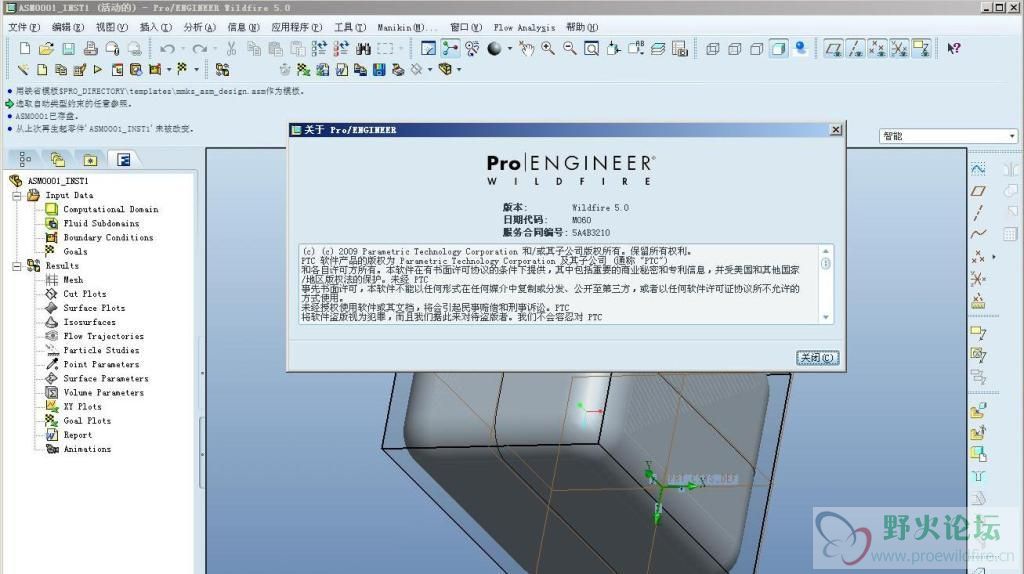Open the 分析 menu
The width and height of the screenshot is (1024, 574).
click(199, 27)
